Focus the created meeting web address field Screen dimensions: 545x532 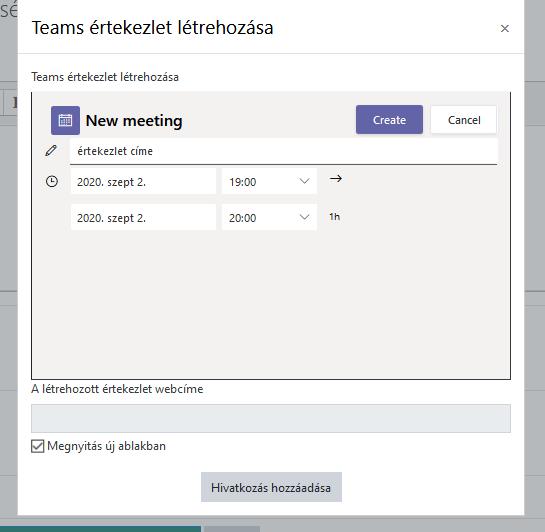point(271,418)
